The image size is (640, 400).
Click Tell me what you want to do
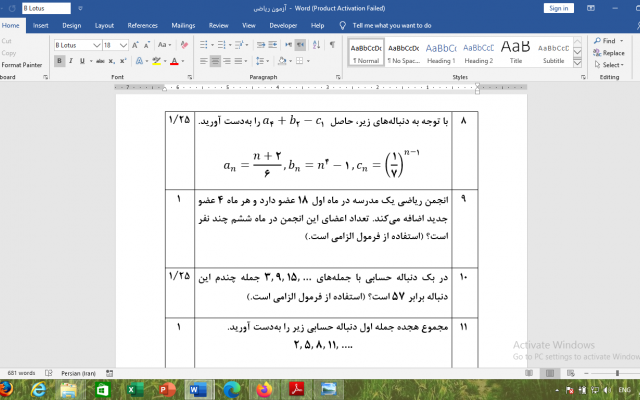click(x=392, y=25)
